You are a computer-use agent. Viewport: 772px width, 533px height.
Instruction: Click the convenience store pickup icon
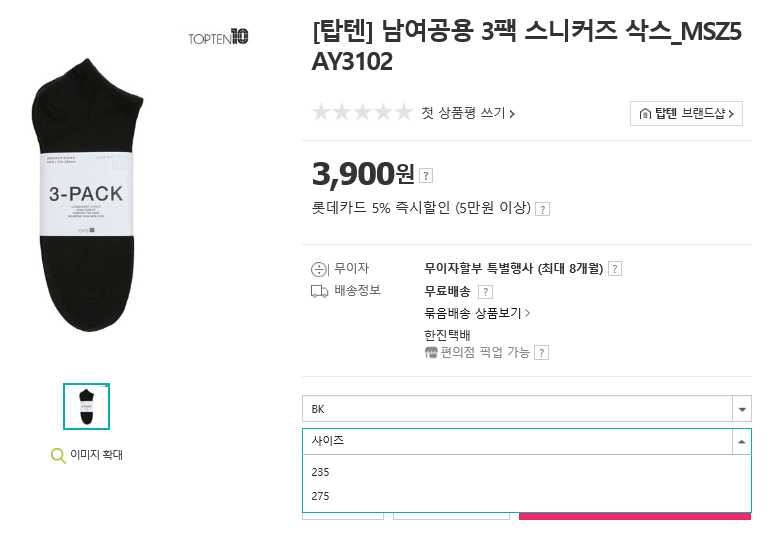click(x=431, y=353)
